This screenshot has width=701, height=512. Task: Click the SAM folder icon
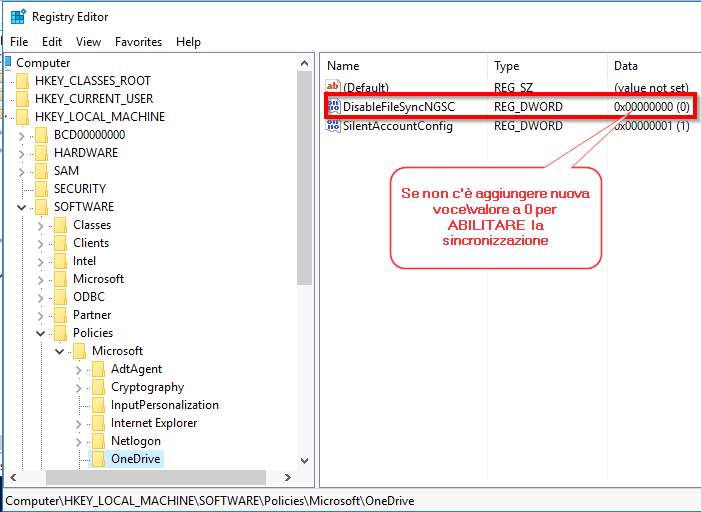coord(42,171)
